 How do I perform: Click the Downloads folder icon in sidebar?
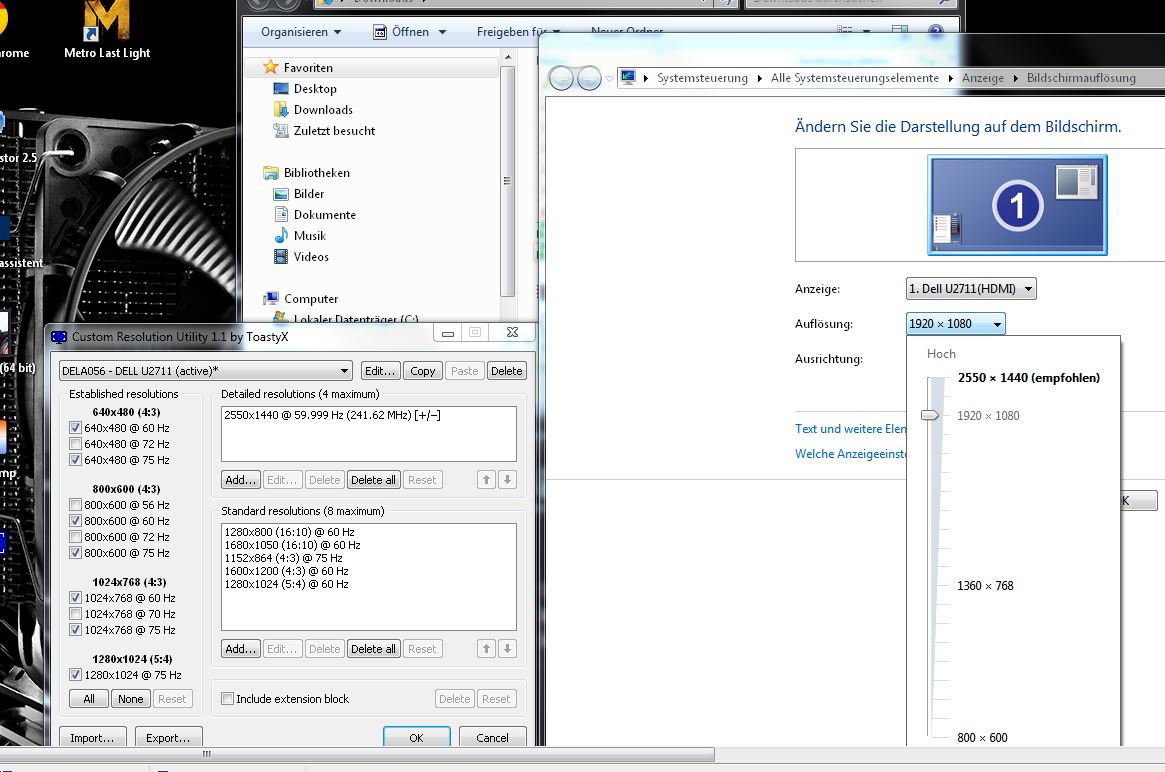[x=281, y=109]
